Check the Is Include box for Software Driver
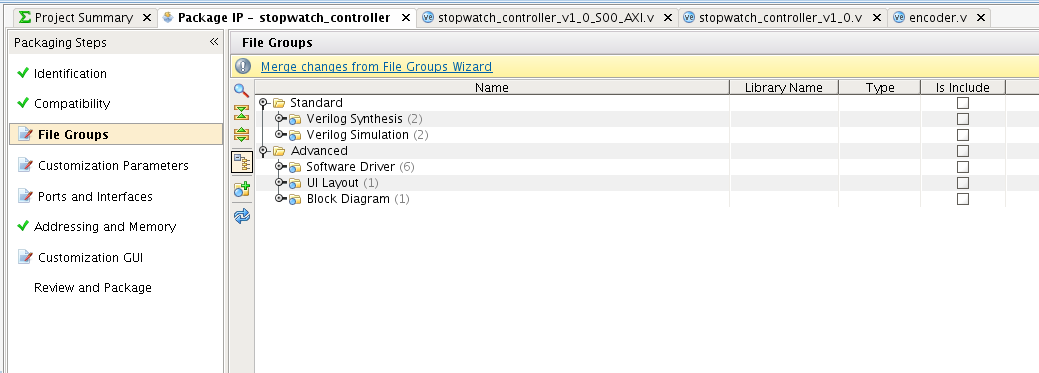Screen dimensions: 1039x373 [x=963, y=167]
